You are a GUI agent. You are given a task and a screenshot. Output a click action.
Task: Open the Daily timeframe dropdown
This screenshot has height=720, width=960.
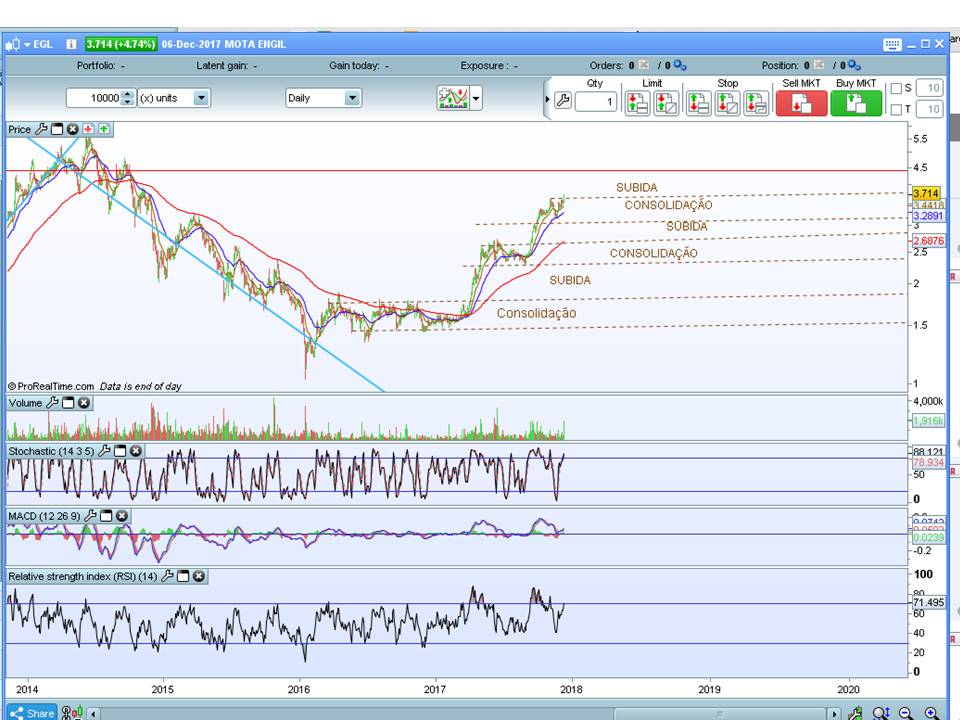(x=352, y=98)
